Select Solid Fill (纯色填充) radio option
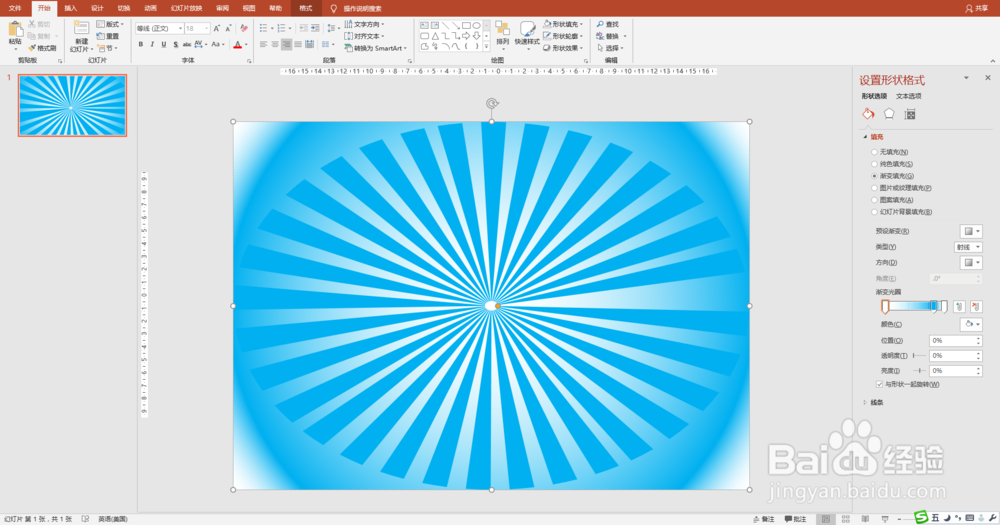Viewport: 1000px width, 525px height. (x=874, y=164)
